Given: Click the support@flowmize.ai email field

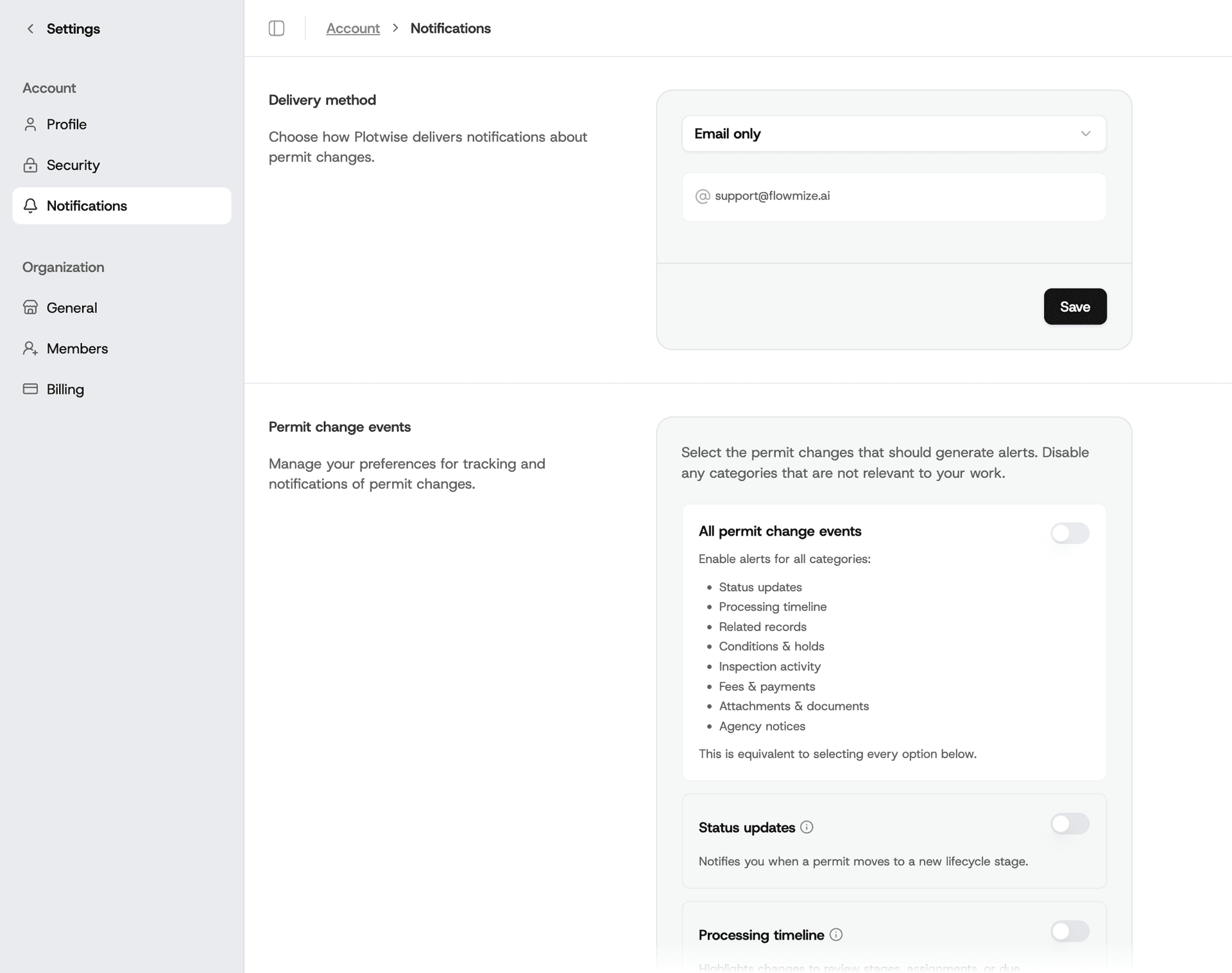Looking at the screenshot, I should [894, 196].
